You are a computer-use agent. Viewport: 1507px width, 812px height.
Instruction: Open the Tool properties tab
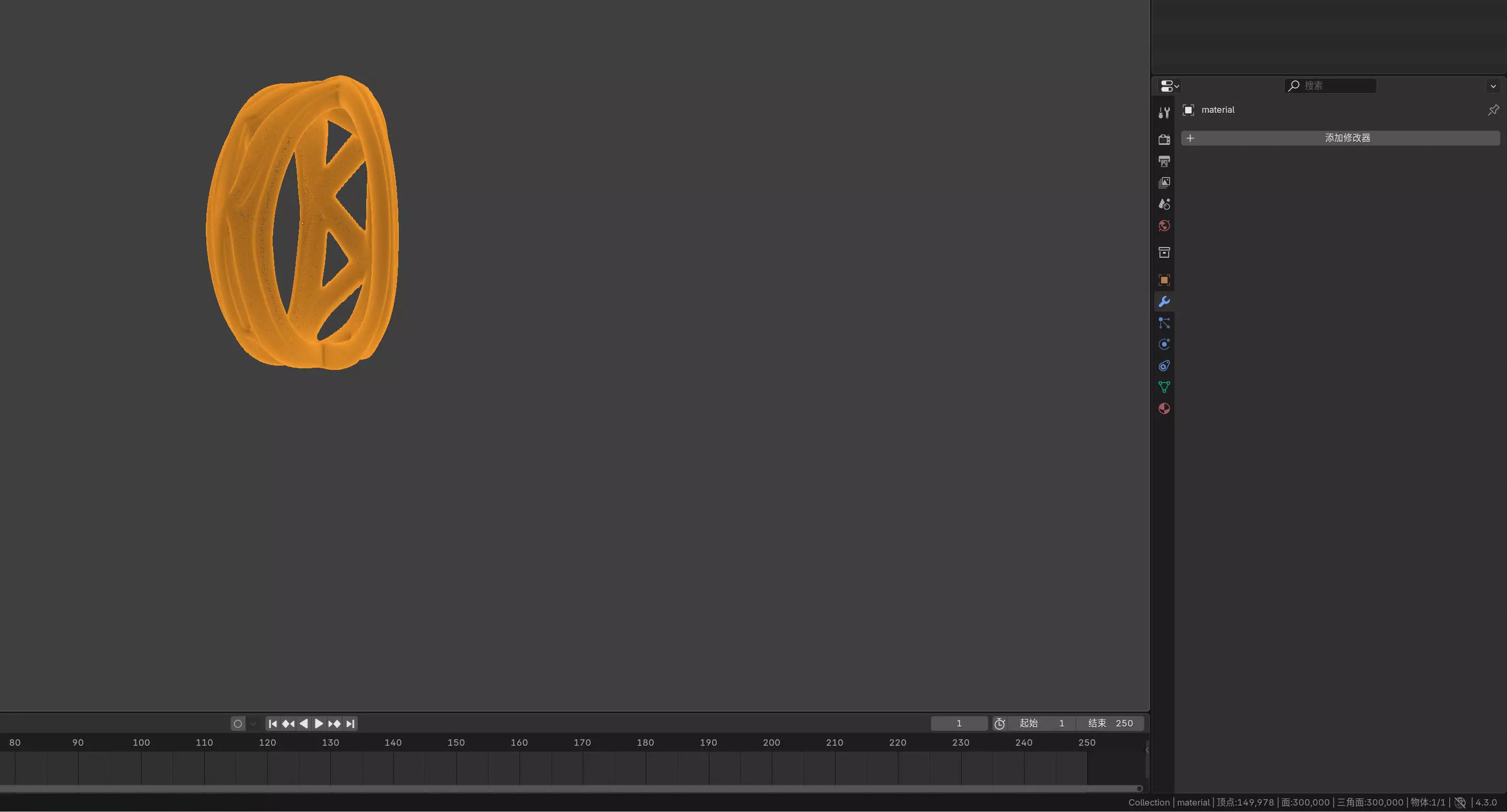tap(1164, 112)
